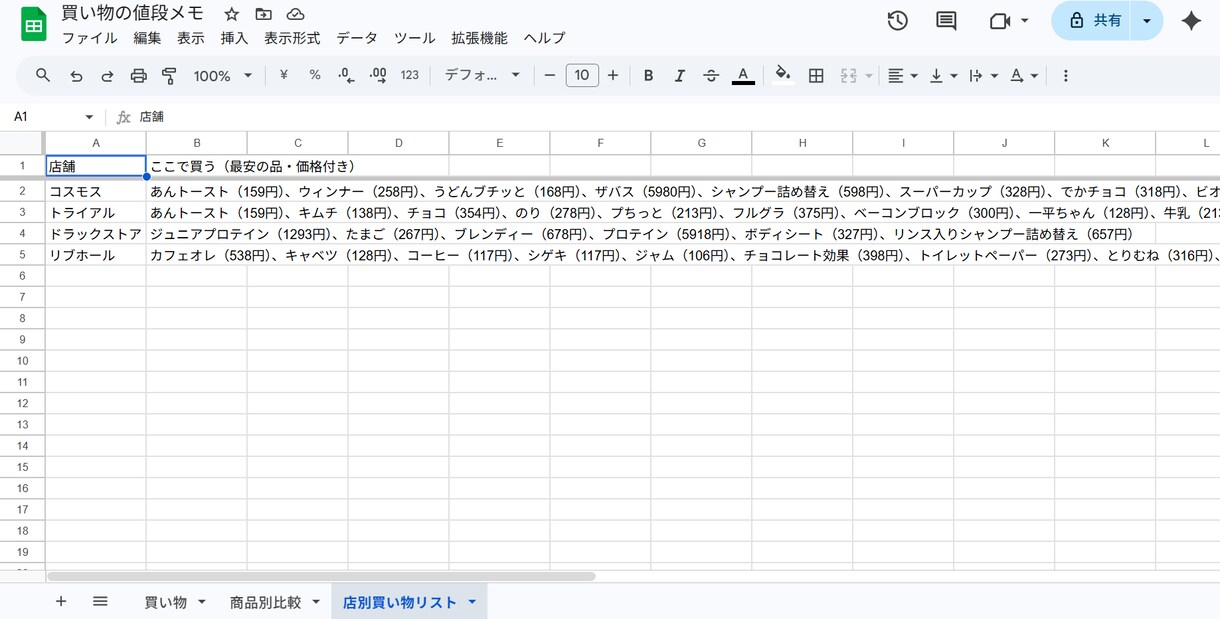Open zoom level 100% dropdown
This screenshot has width=1220, height=619.
[223, 75]
